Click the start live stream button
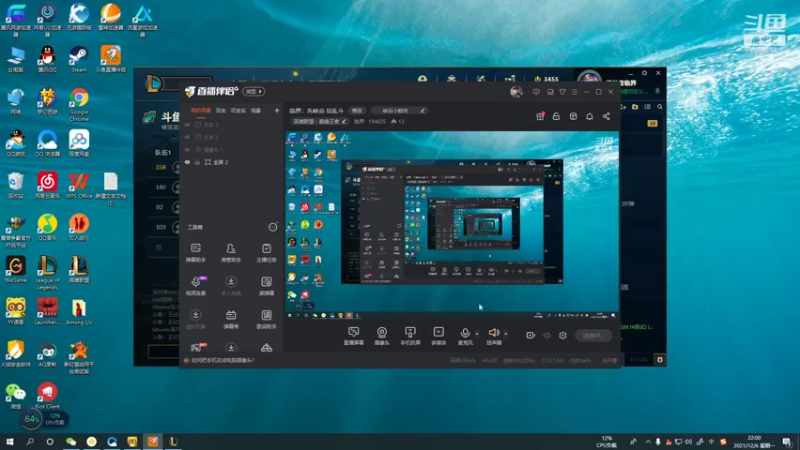800x450 pixels. click(593, 335)
